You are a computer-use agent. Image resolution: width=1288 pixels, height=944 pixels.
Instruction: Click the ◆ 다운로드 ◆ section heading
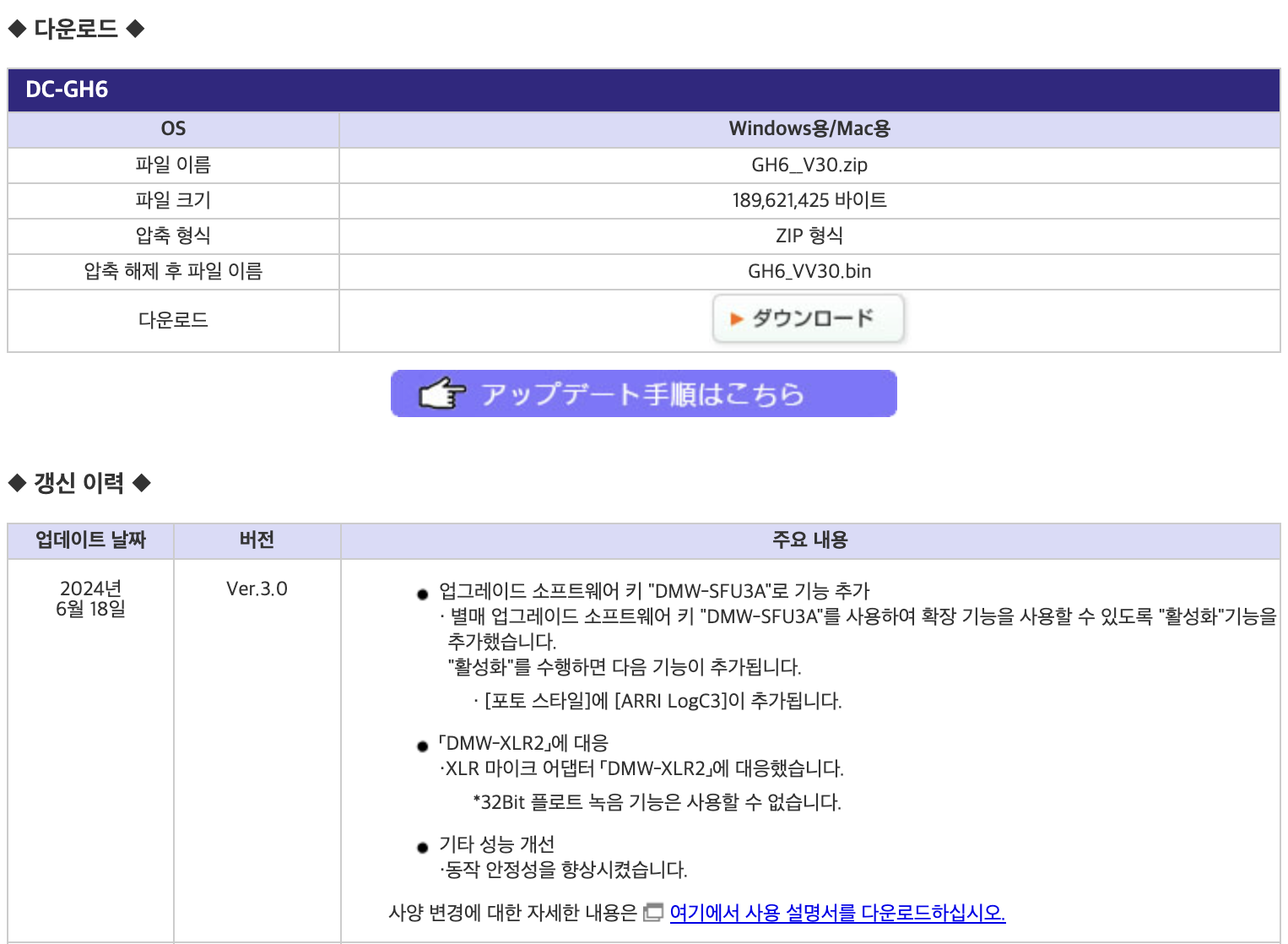(76, 30)
